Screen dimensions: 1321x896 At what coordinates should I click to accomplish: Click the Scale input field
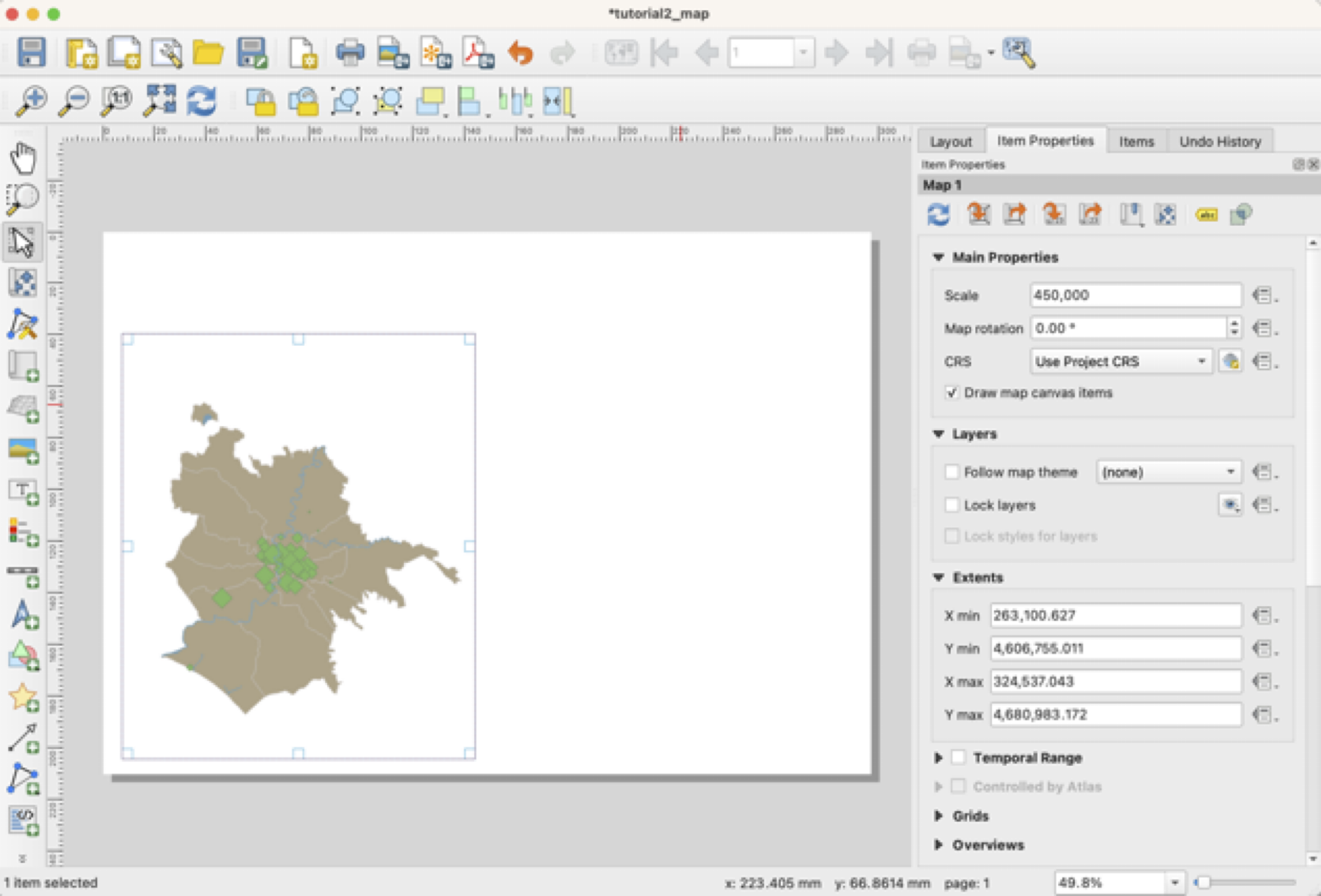1134,295
